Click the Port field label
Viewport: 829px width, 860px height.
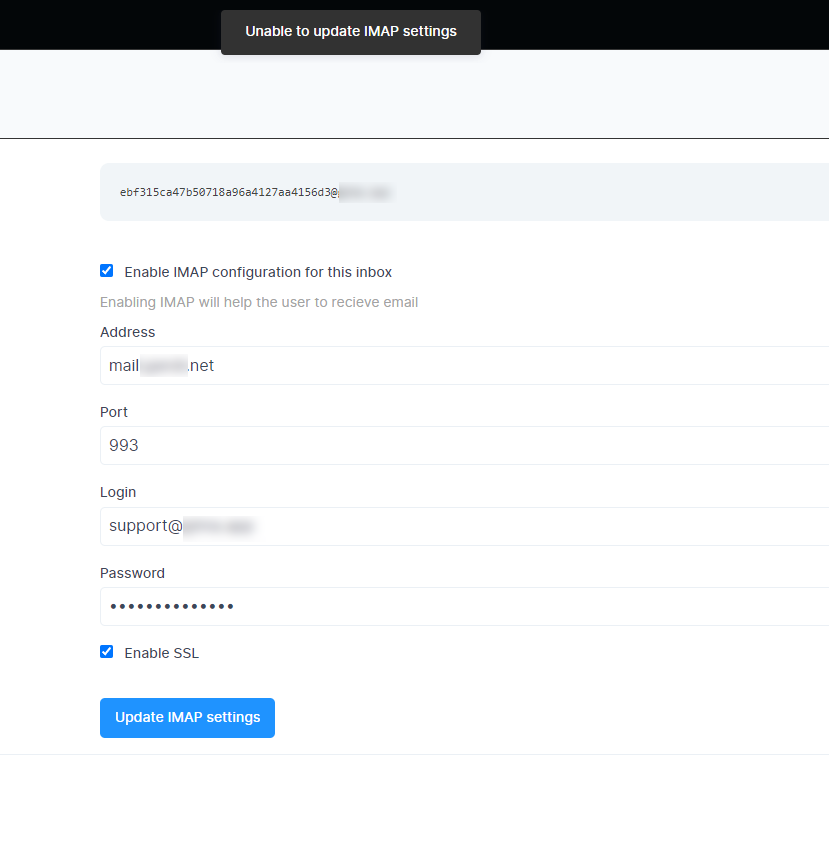click(x=114, y=412)
